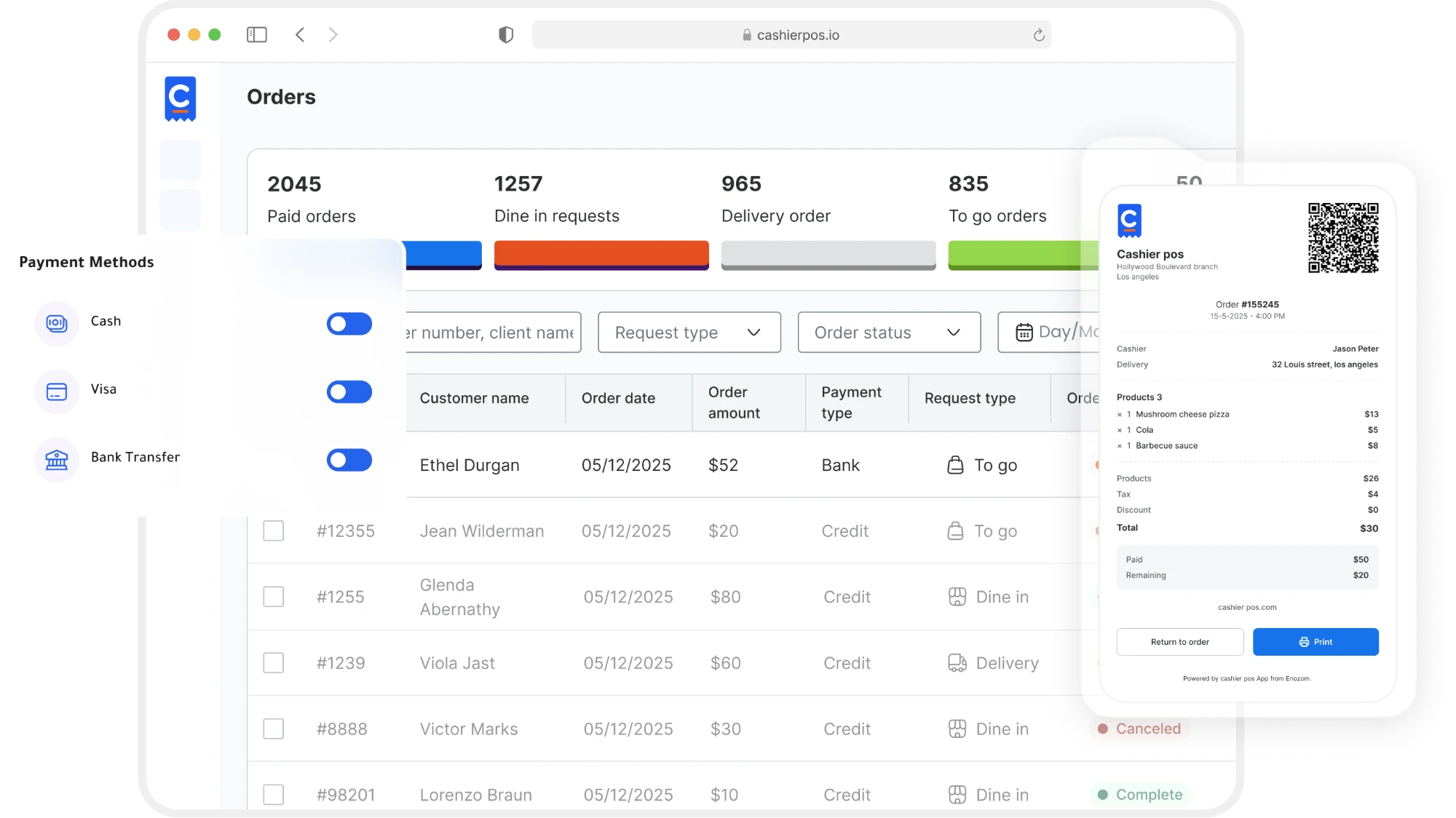Select the Dine in requests summary tab

601,221
